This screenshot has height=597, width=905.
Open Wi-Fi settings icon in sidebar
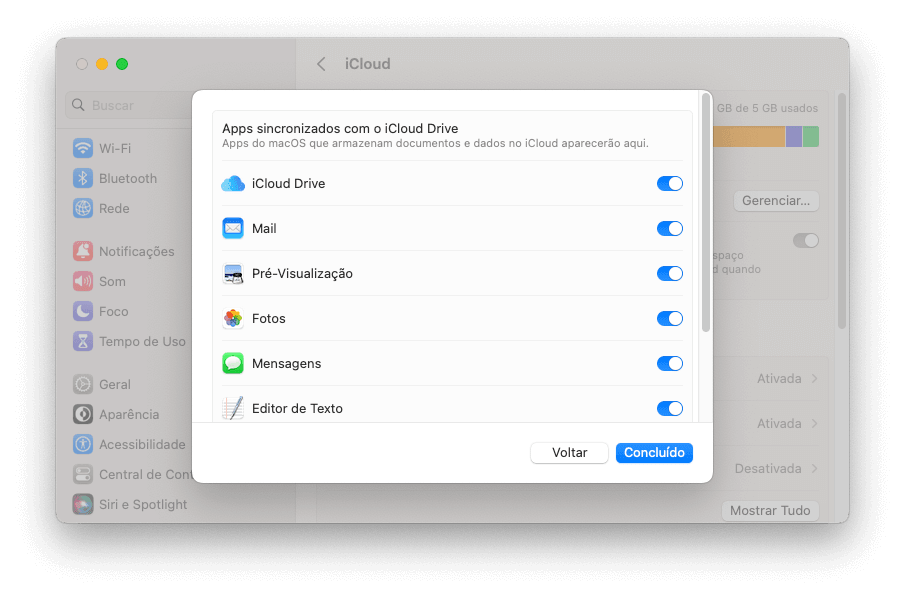(83, 148)
